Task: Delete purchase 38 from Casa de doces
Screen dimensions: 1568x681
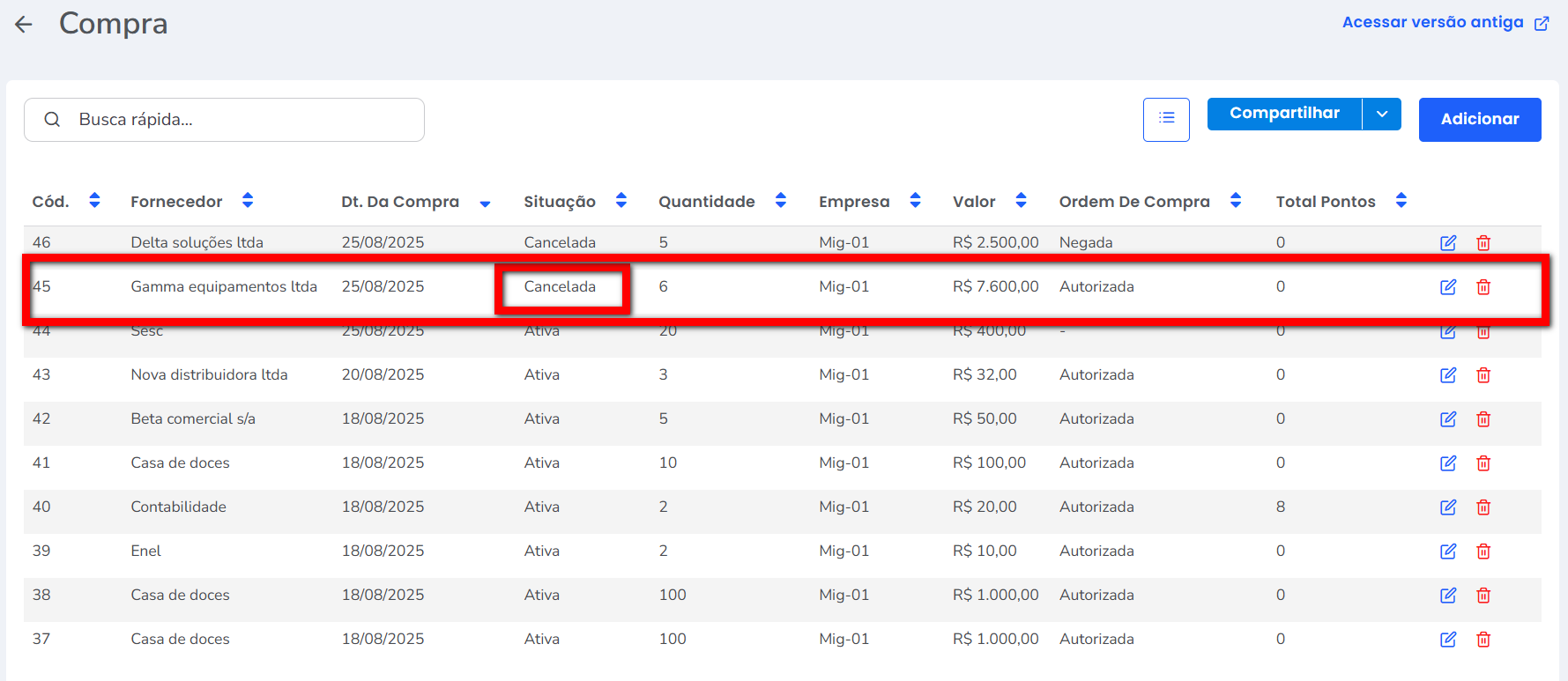Action: tap(1483, 596)
